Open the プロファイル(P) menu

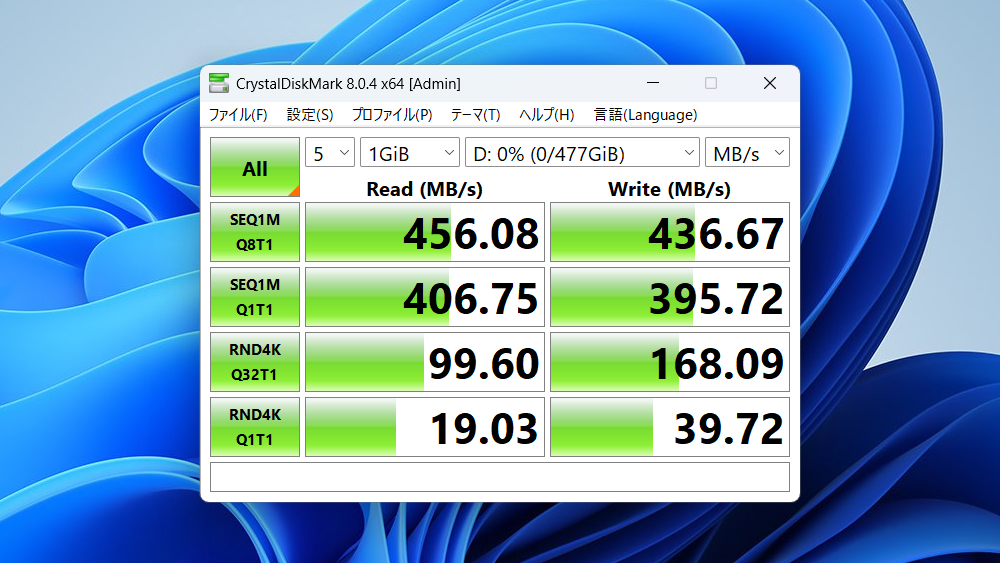point(392,115)
